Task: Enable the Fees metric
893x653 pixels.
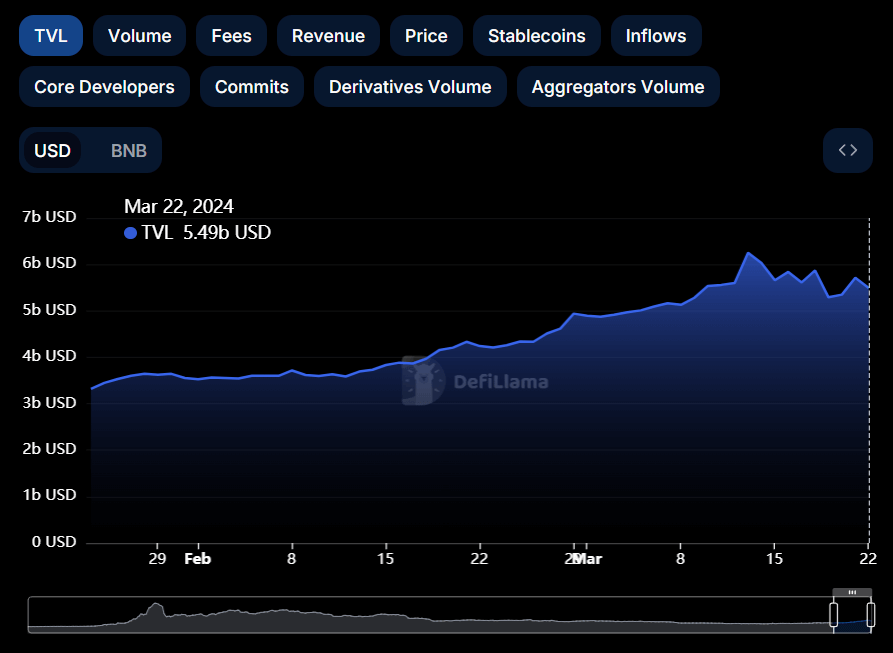Action: coord(231,36)
